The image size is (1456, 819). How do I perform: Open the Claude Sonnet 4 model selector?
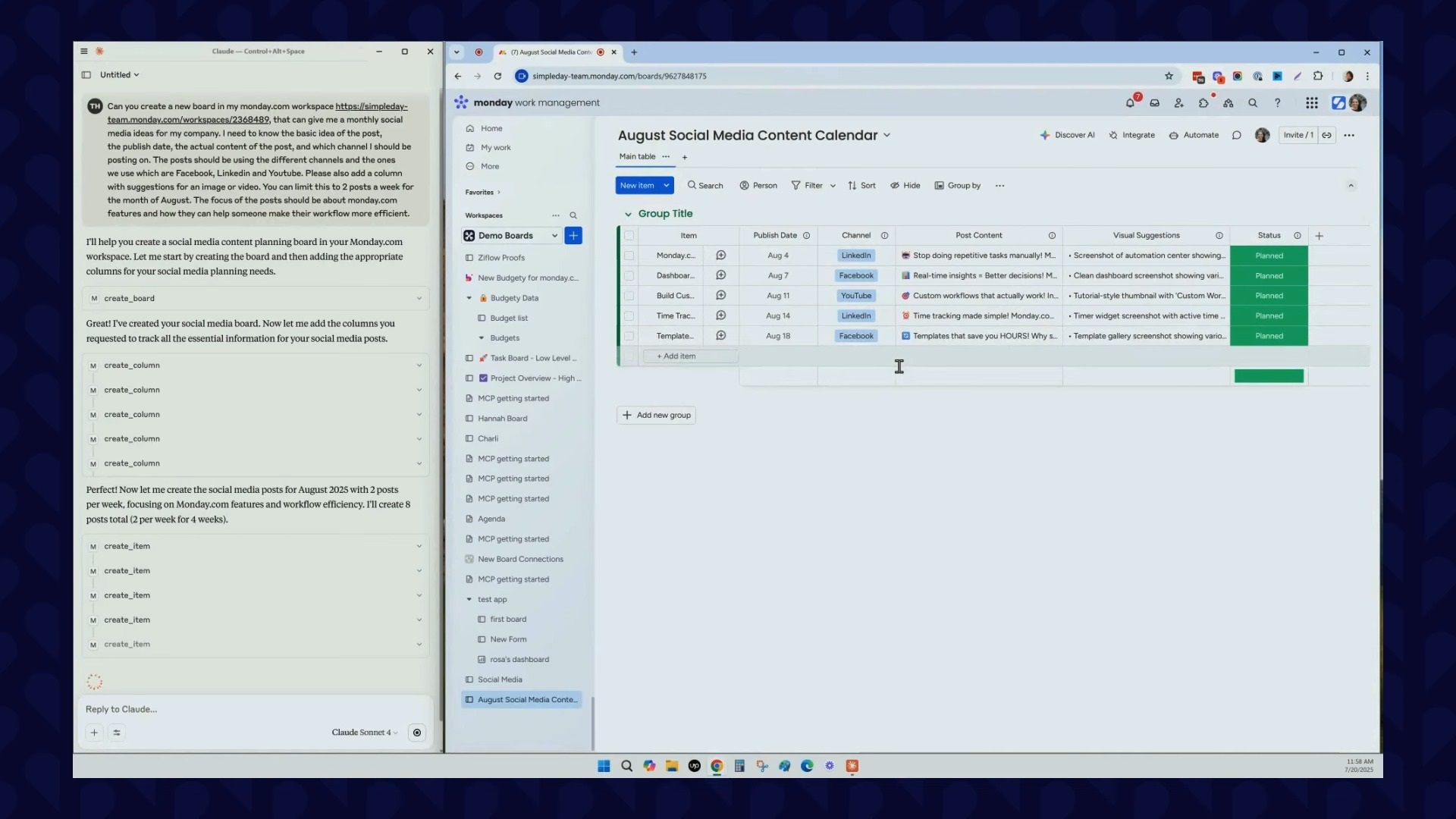364,733
